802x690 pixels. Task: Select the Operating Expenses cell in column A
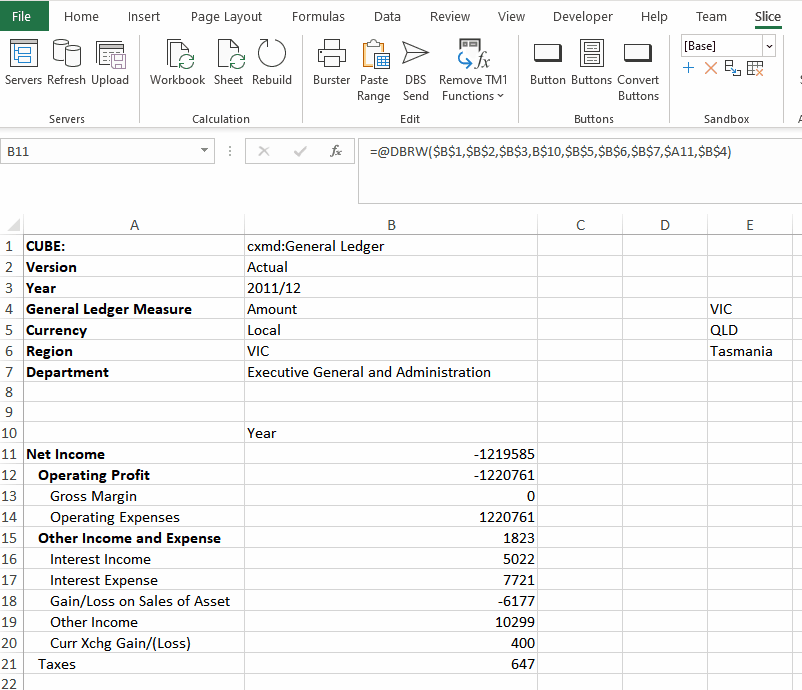pos(115,517)
